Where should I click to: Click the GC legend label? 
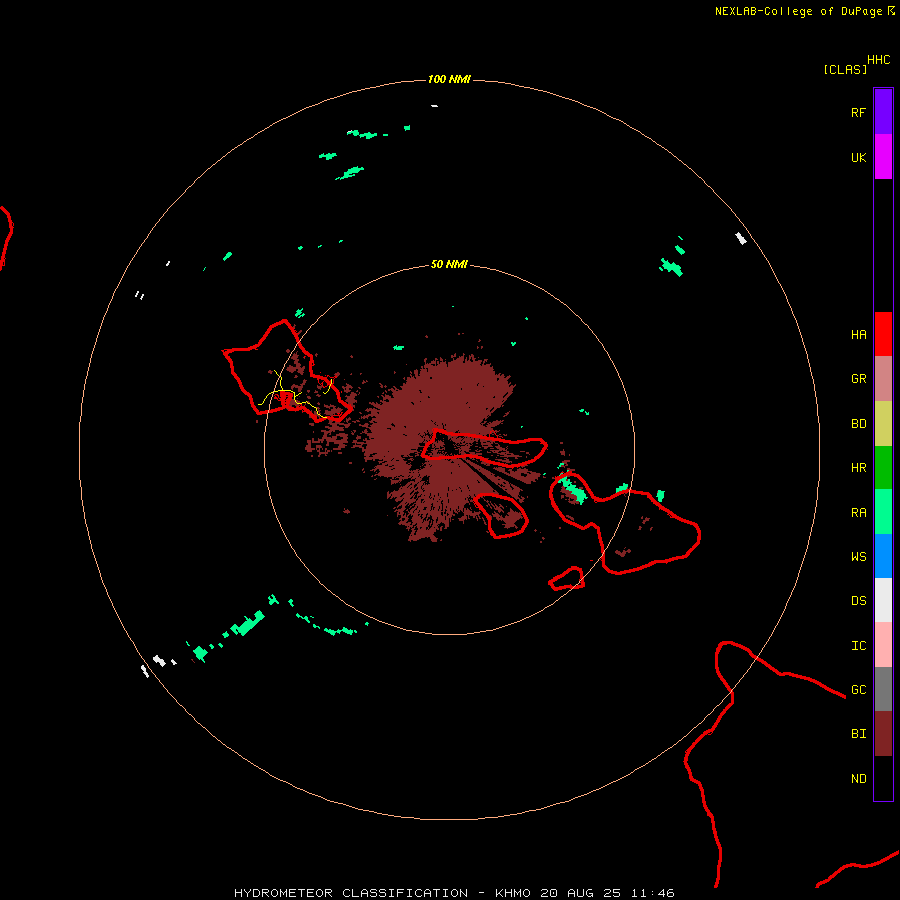point(858,690)
